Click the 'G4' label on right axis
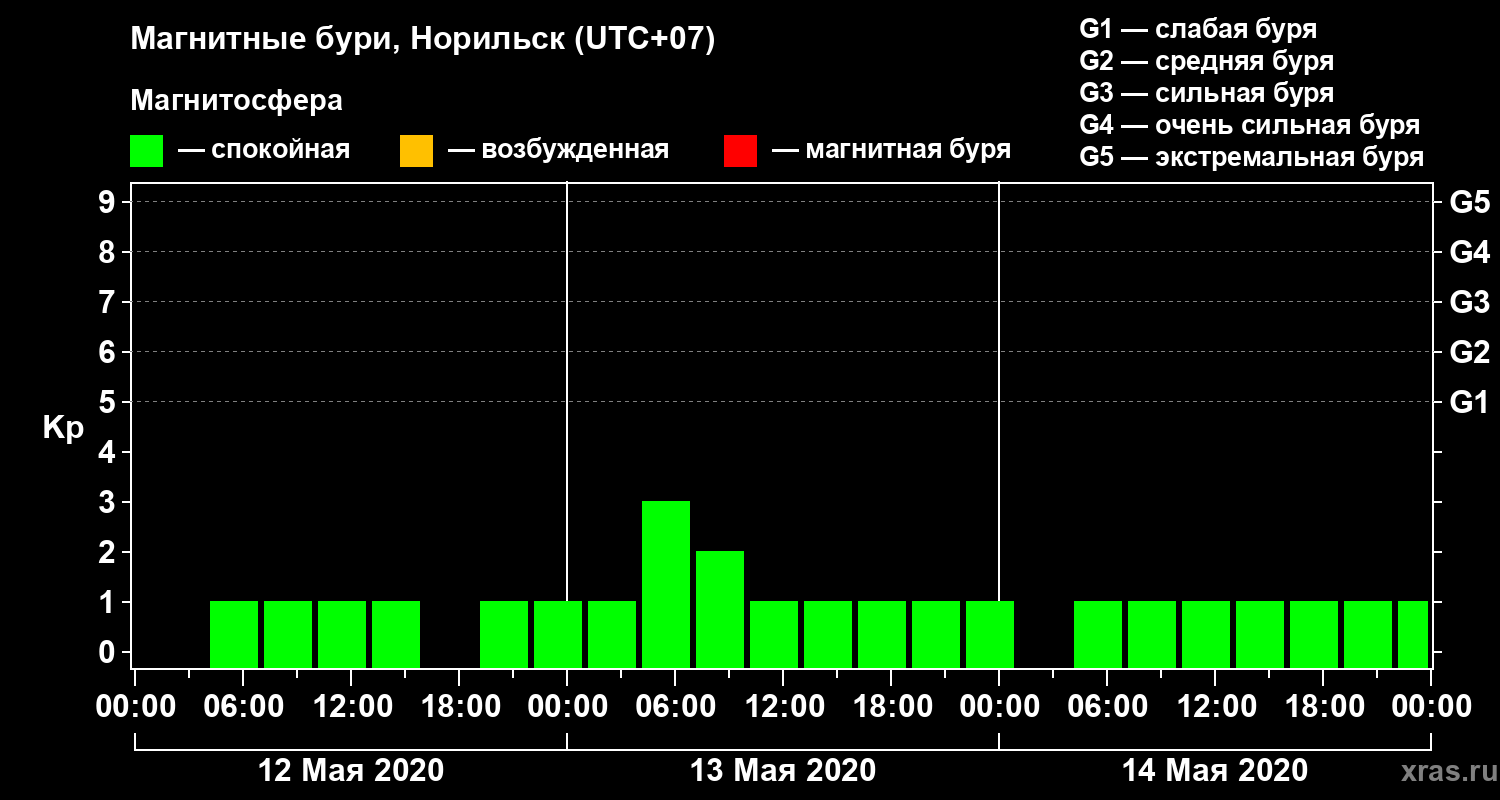 (x=1469, y=253)
